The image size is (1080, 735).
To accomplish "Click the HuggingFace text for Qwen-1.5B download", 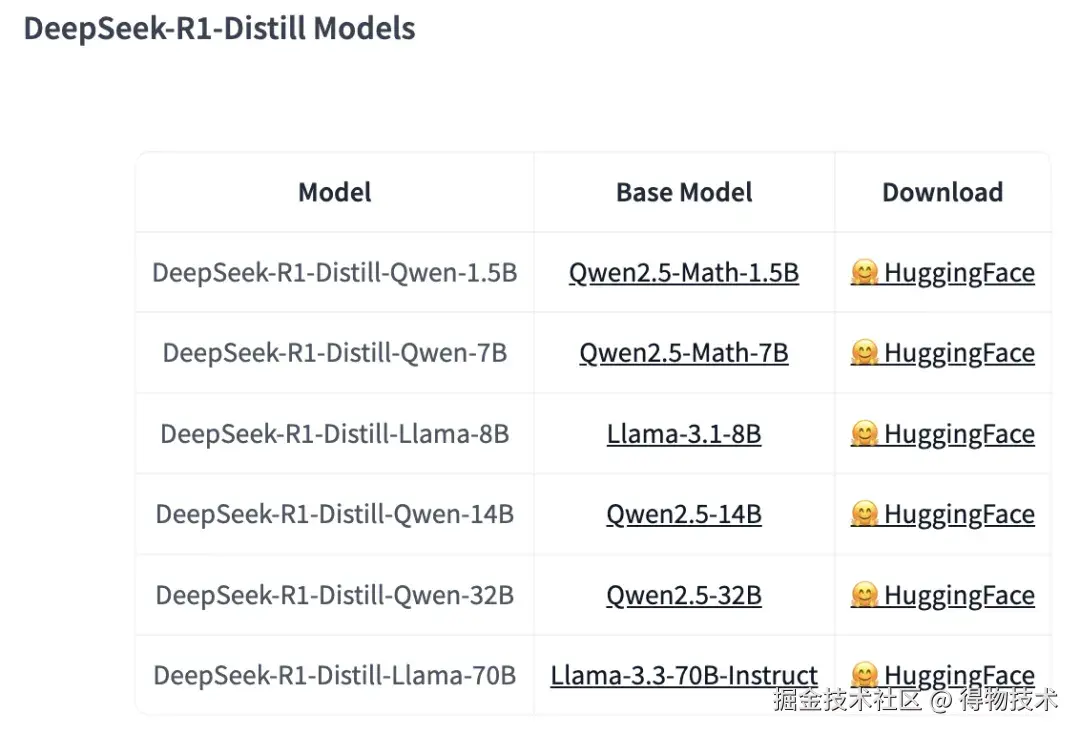I will click(959, 273).
